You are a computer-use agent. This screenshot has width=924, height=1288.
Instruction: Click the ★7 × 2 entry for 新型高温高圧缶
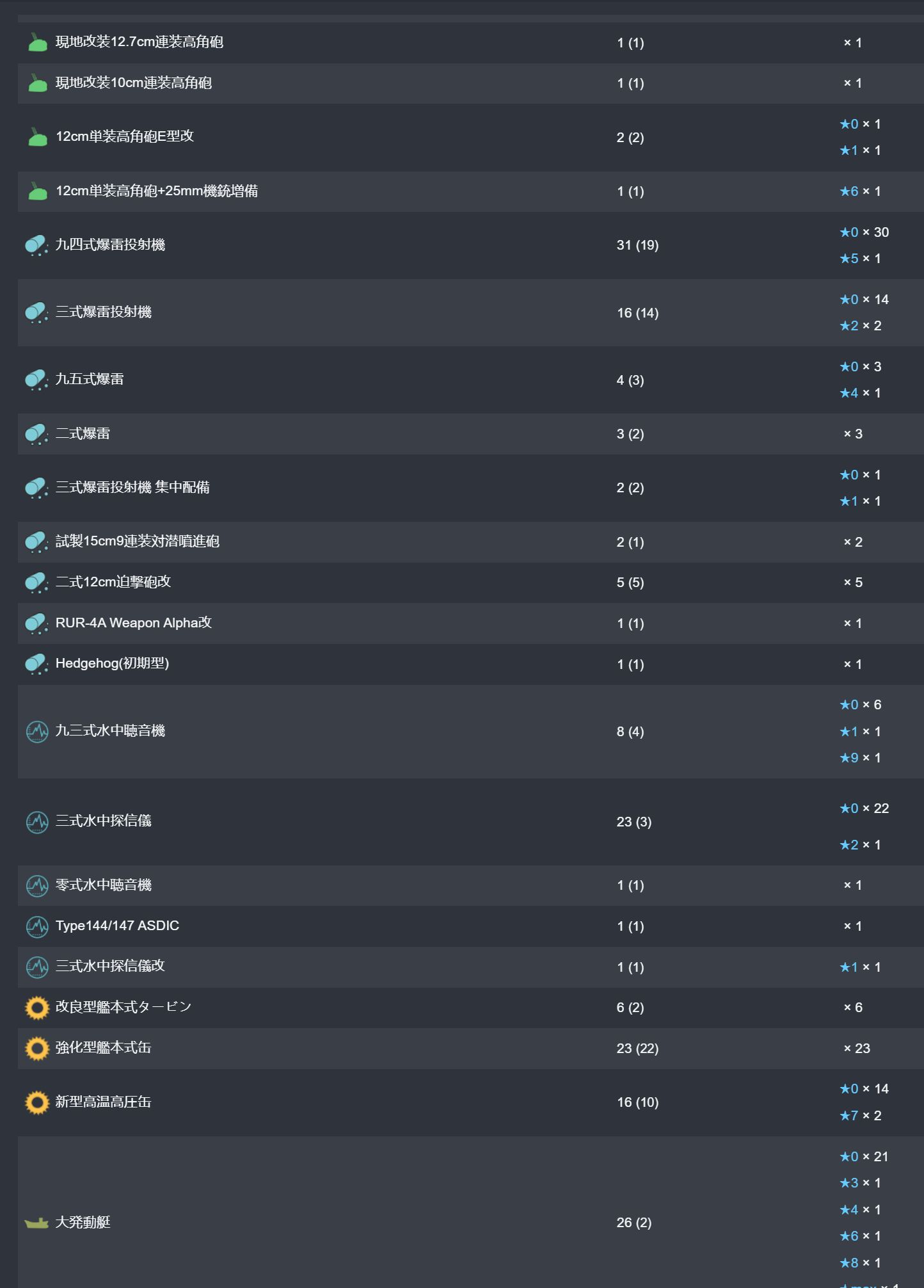click(x=861, y=1116)
